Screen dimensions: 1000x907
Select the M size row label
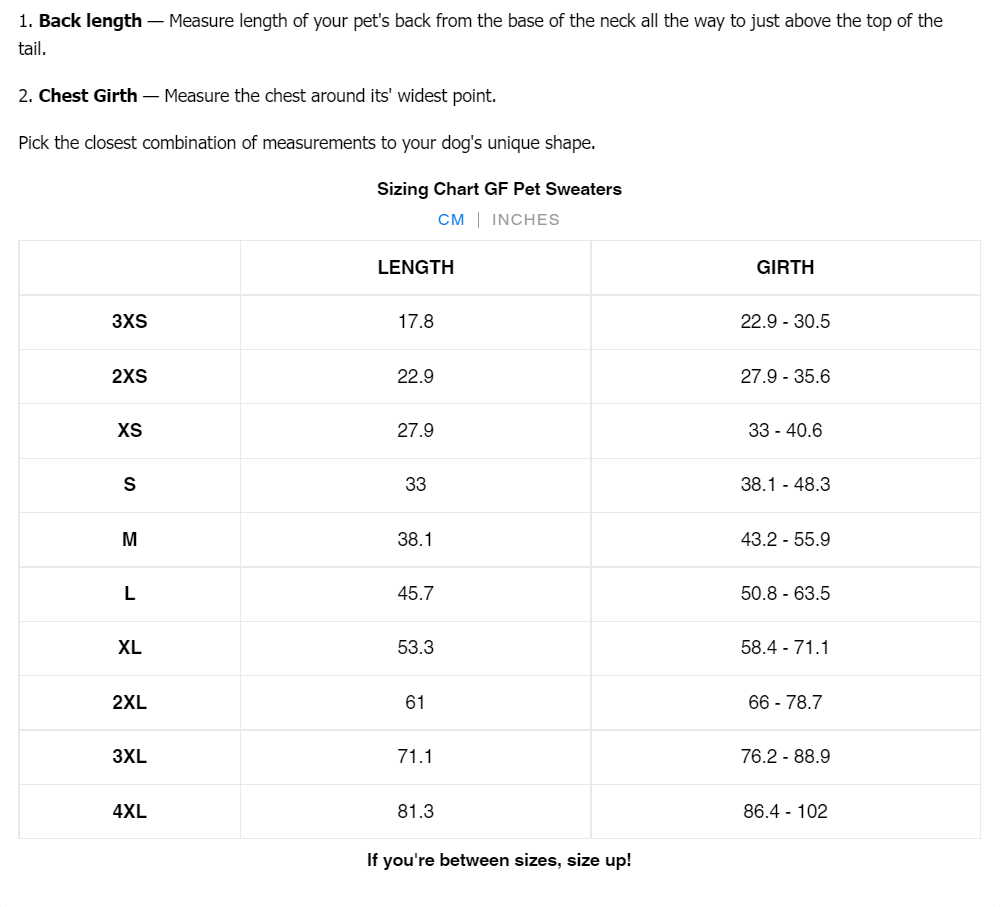click(130, 540)
